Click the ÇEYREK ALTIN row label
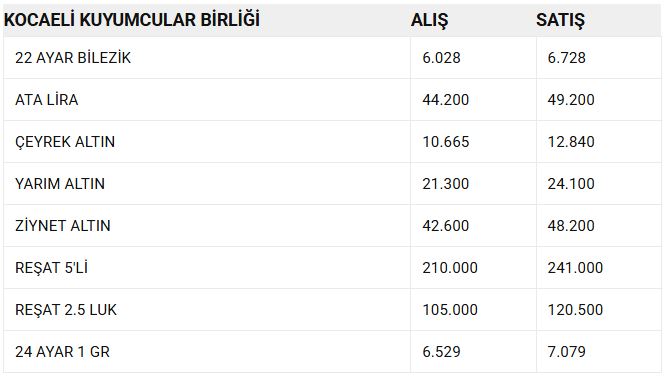This screenshot has height=381, width=670. 65,142
